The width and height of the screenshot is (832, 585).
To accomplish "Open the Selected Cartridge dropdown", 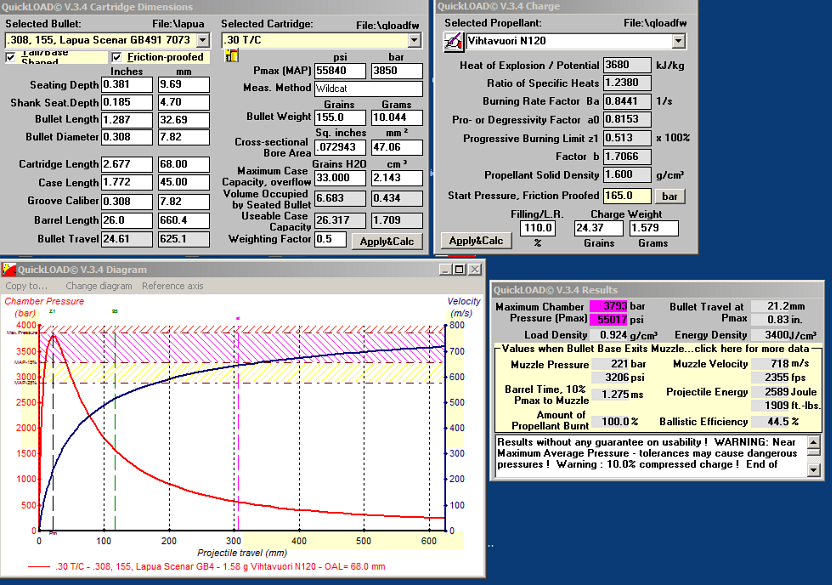I will tap(414, 40).
